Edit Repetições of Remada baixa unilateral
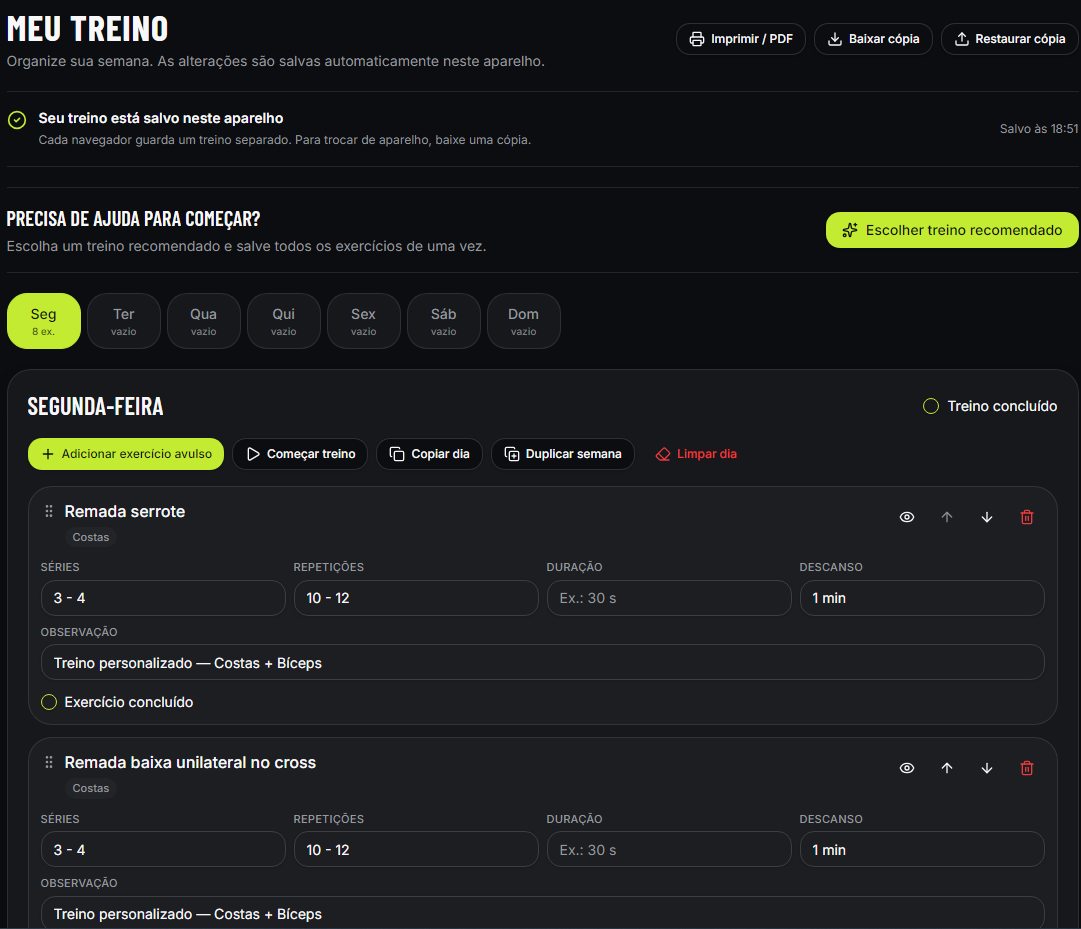 [416, 850]
